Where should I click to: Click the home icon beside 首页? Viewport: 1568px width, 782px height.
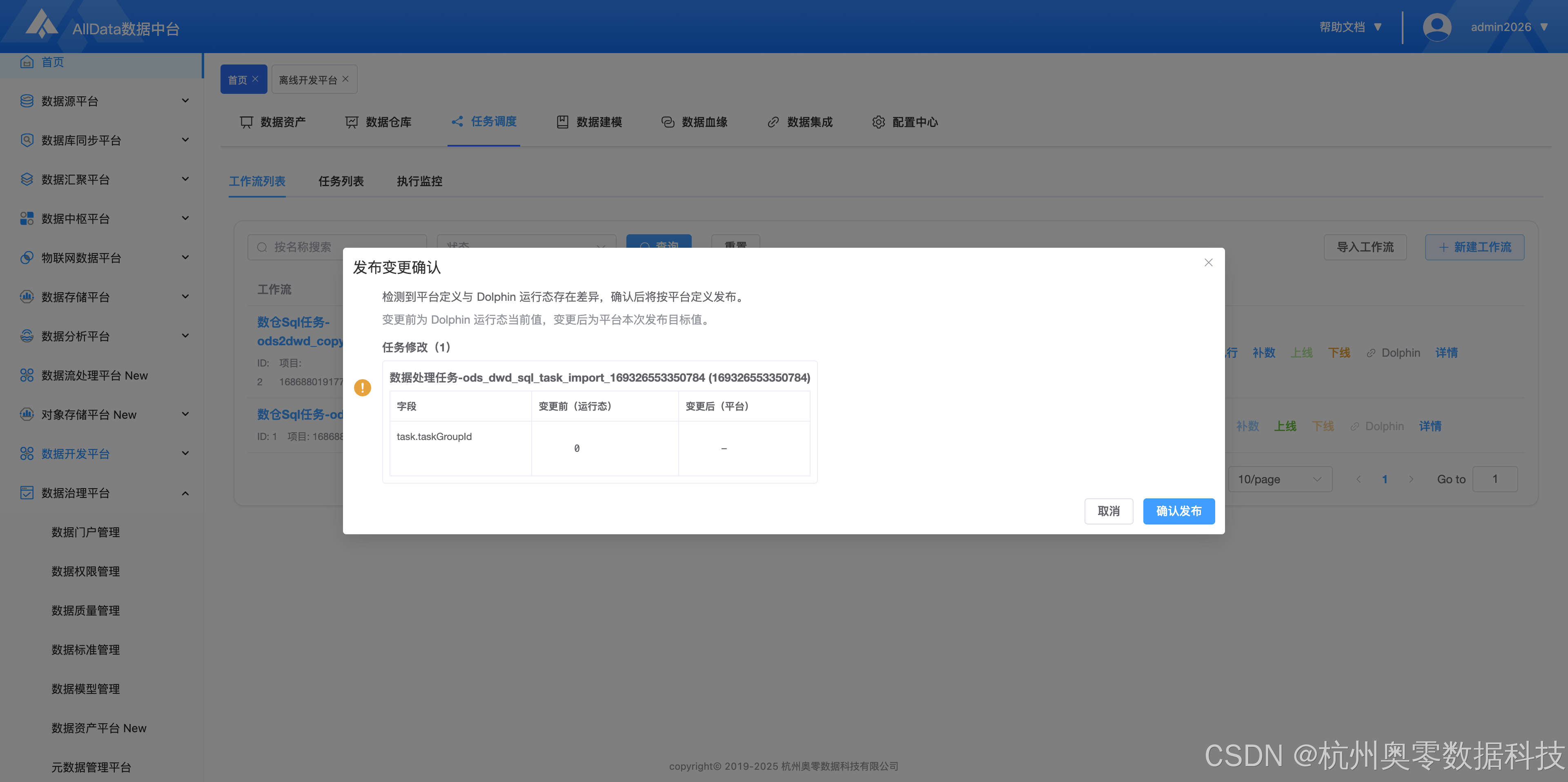point(27,62)
